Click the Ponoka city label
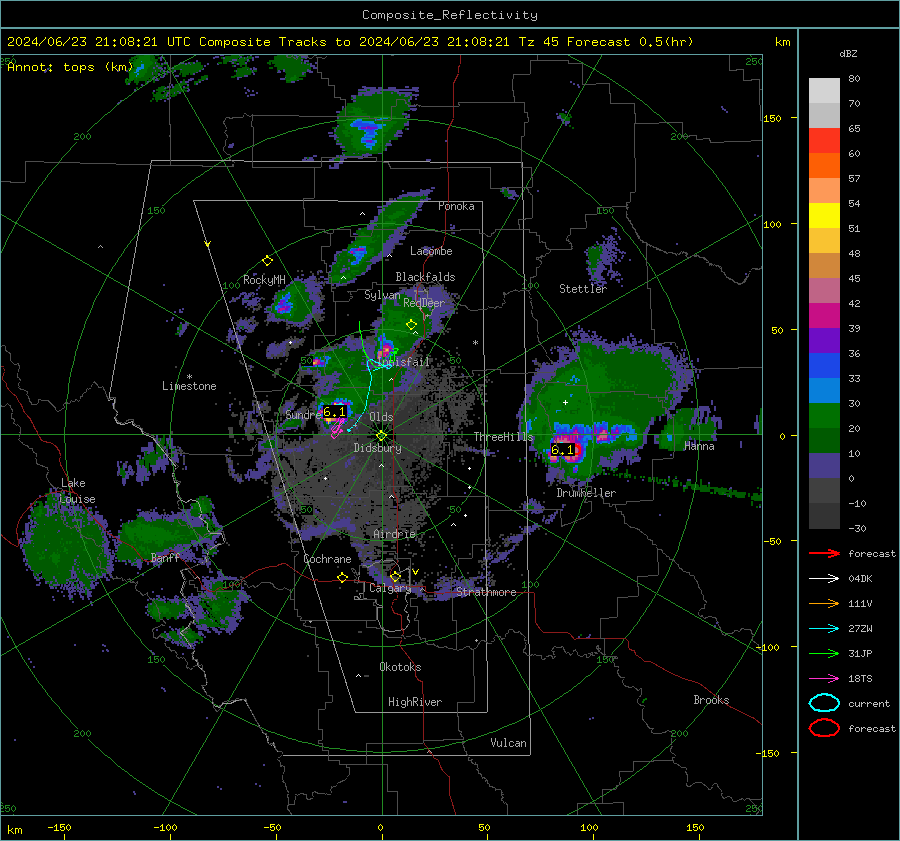Image resolution: width=900 pixels, height=841 pixels. (x=456, y=206)
